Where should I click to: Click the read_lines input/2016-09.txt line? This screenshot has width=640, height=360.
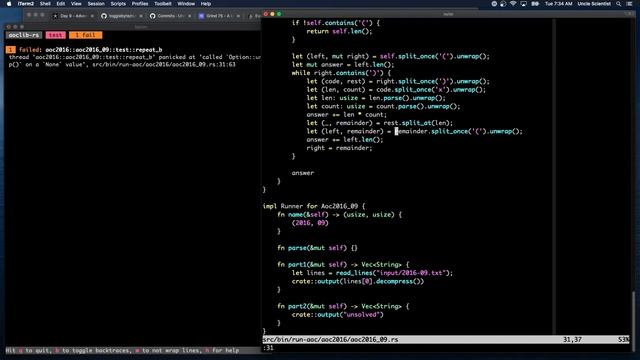[x=372, y=273]
